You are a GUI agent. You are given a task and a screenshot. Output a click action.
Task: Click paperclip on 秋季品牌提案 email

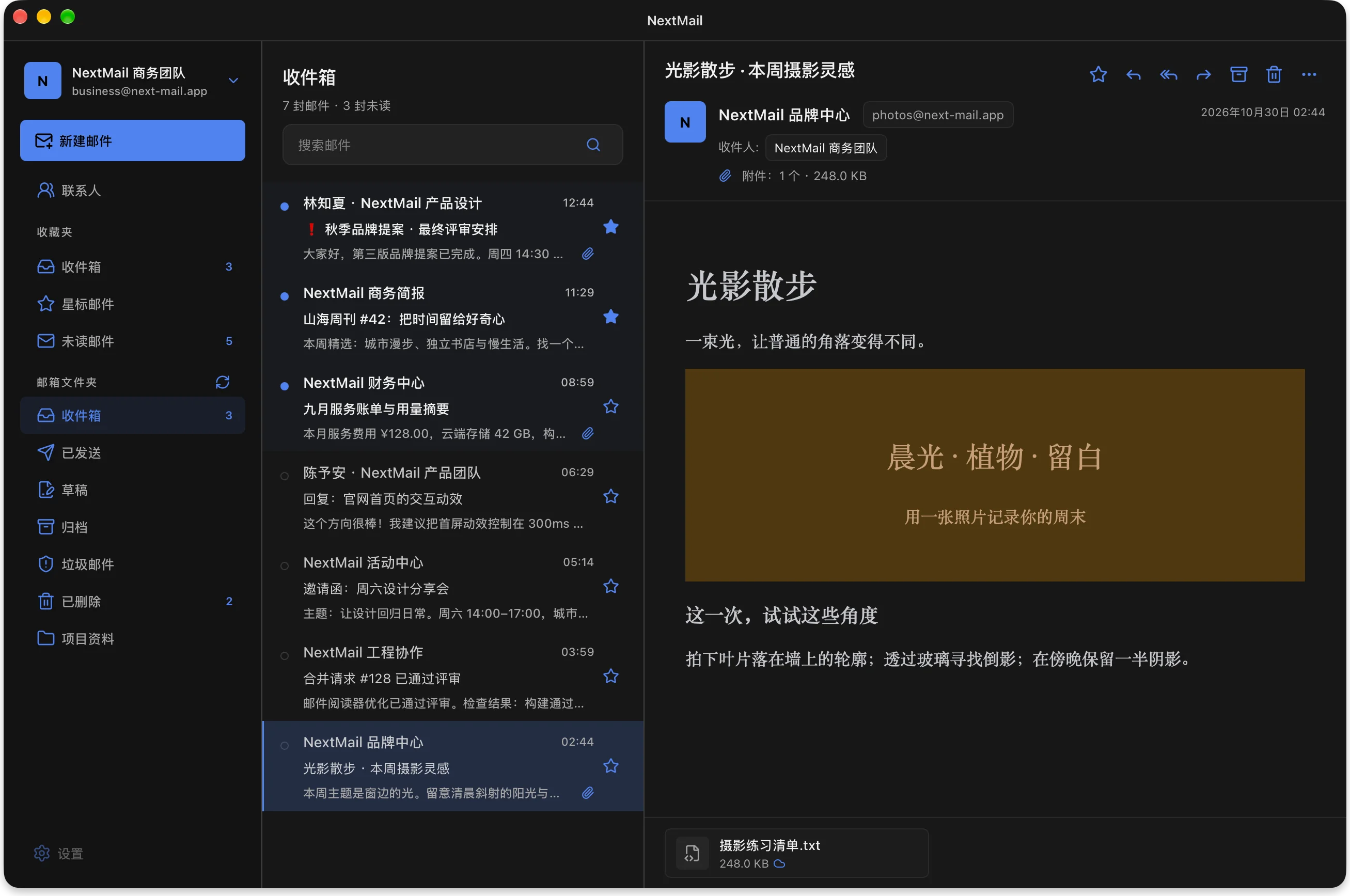click(x=587, y=254)
